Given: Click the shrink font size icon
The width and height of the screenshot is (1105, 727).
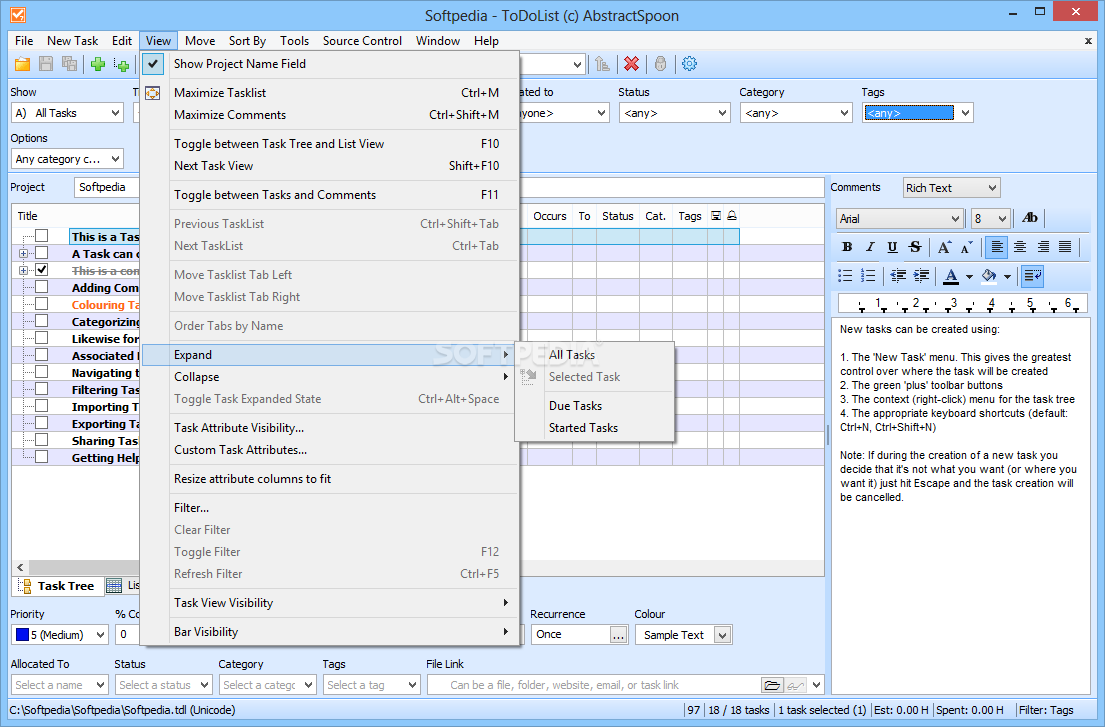Looking at the screenshot, I should pyautogui.click(x=966, y=247).
